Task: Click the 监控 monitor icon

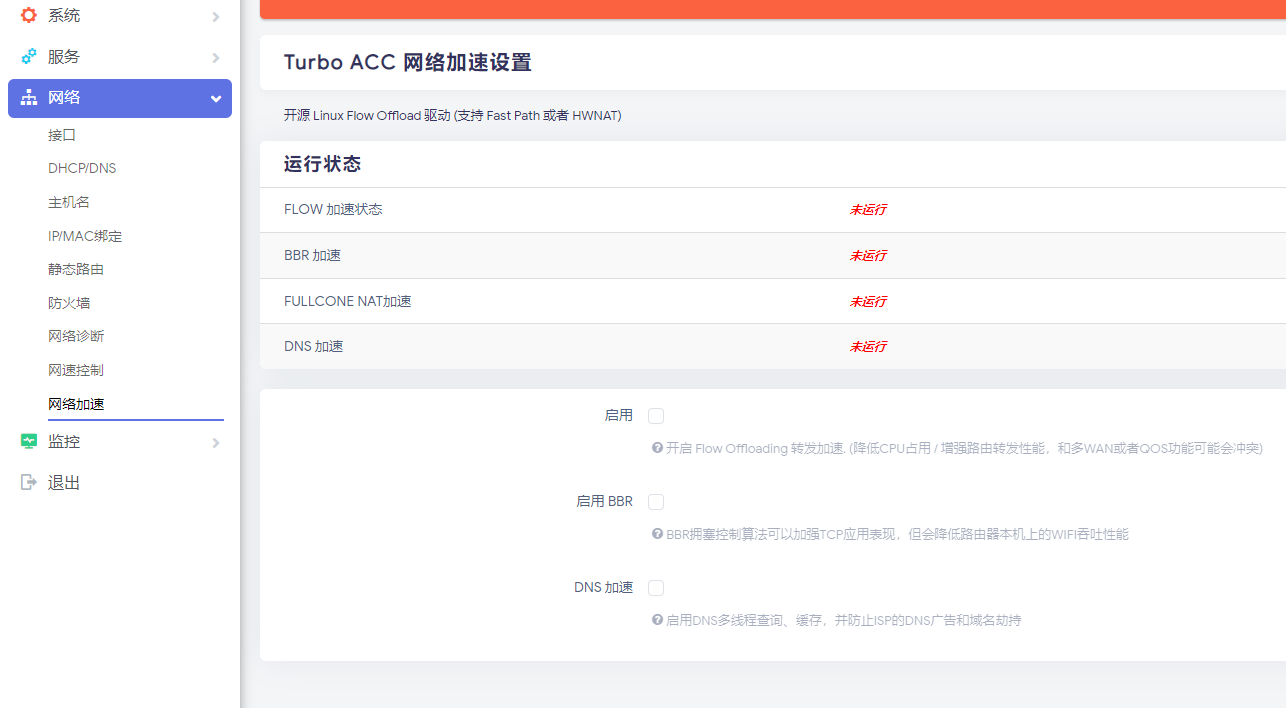Action: coord(29,441)
